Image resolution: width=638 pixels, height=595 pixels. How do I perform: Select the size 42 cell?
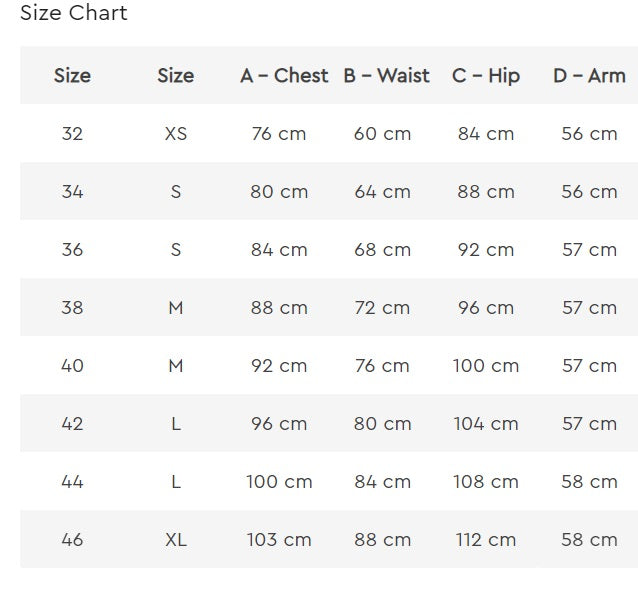click(x=72, y=424)
